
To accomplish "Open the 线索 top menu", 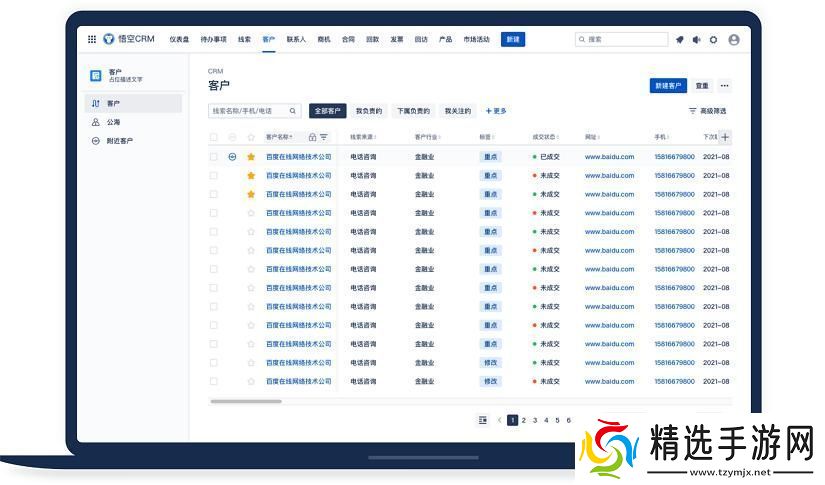I will coord(244,39).
